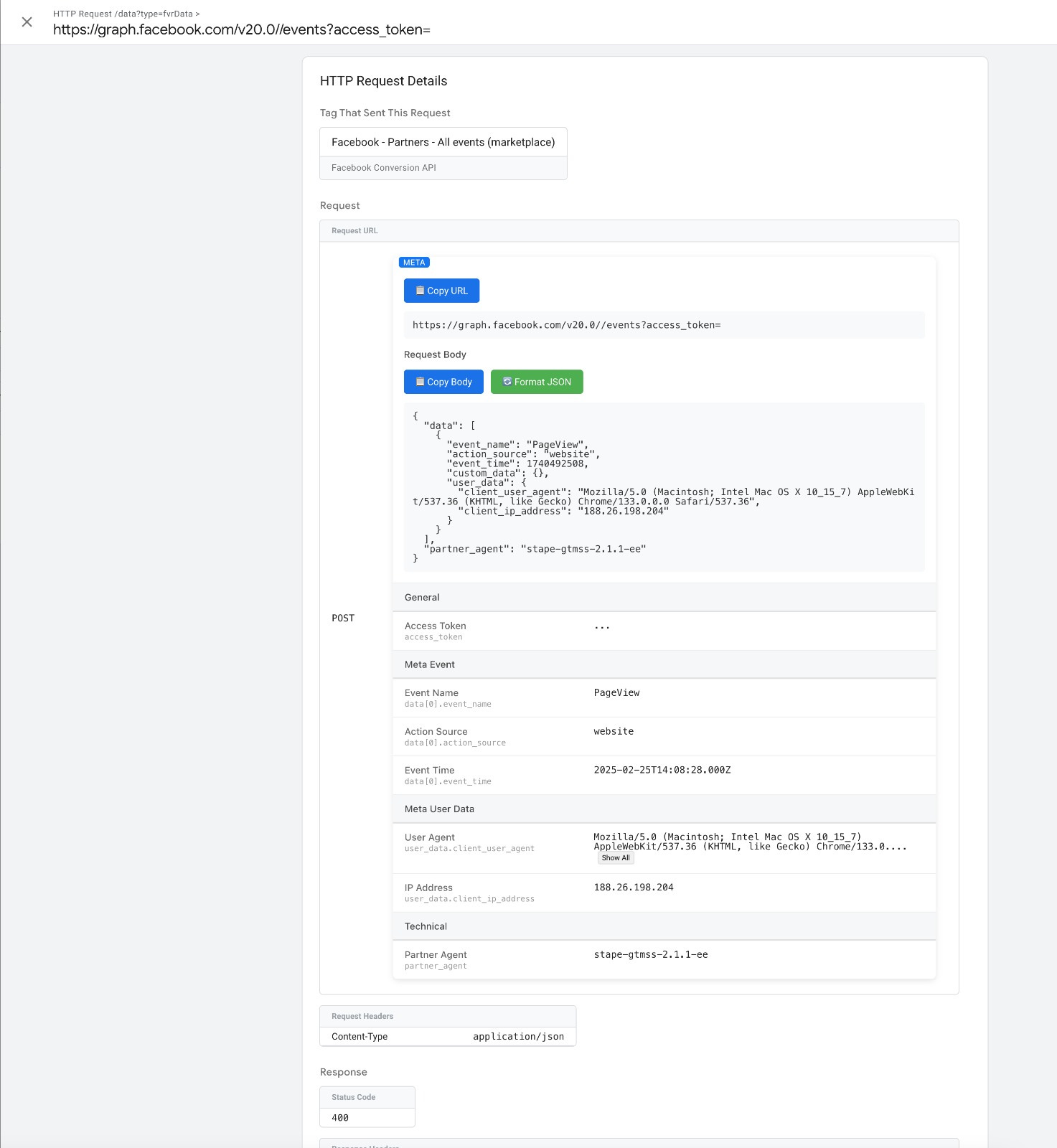The height and width of the screenshot is (1148, 1057).
Task: Click the Access Token row value
Action: click(x=601, y=626)
